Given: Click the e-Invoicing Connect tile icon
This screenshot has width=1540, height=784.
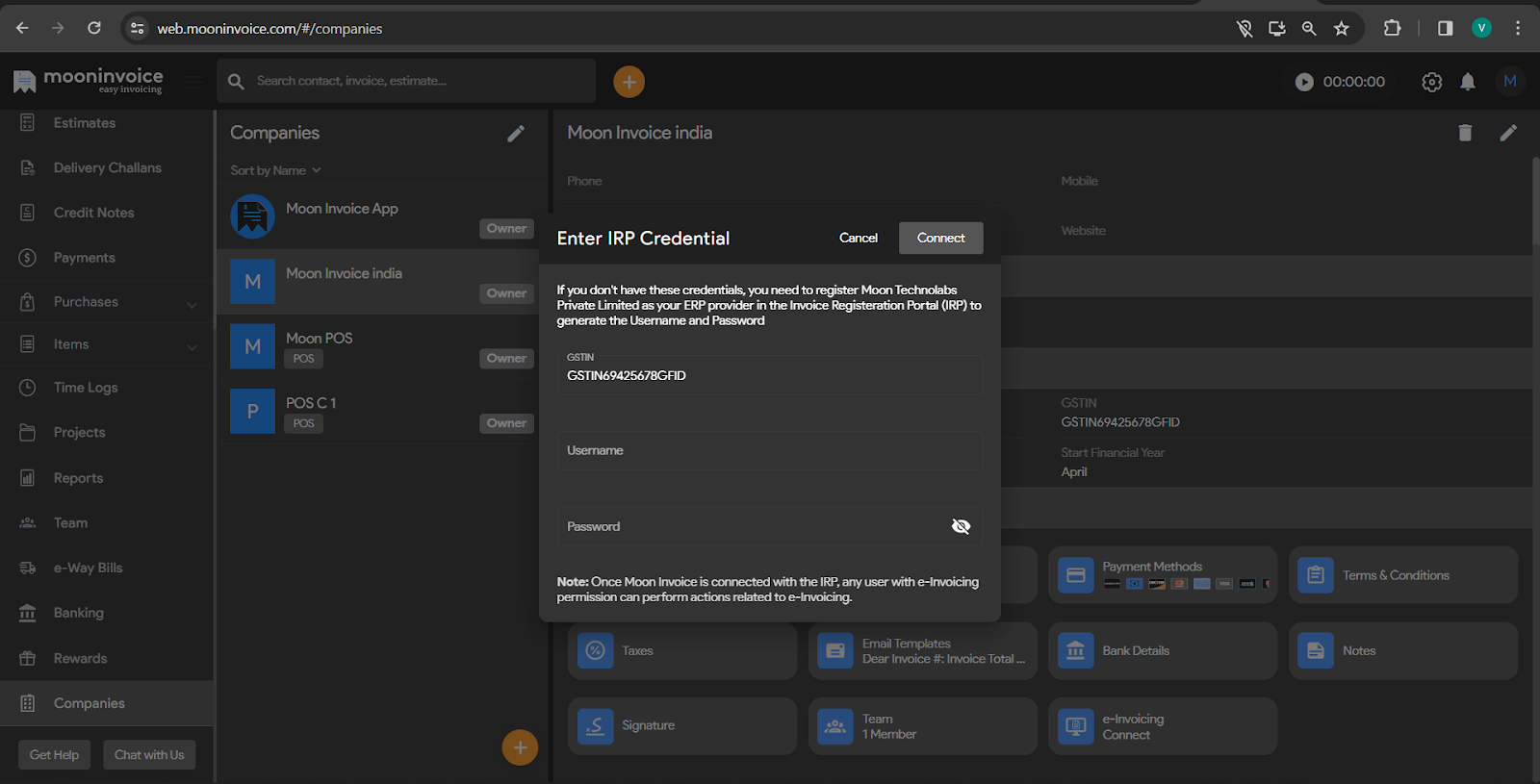Looking at the screenshot, I should tap(1076, 726).
